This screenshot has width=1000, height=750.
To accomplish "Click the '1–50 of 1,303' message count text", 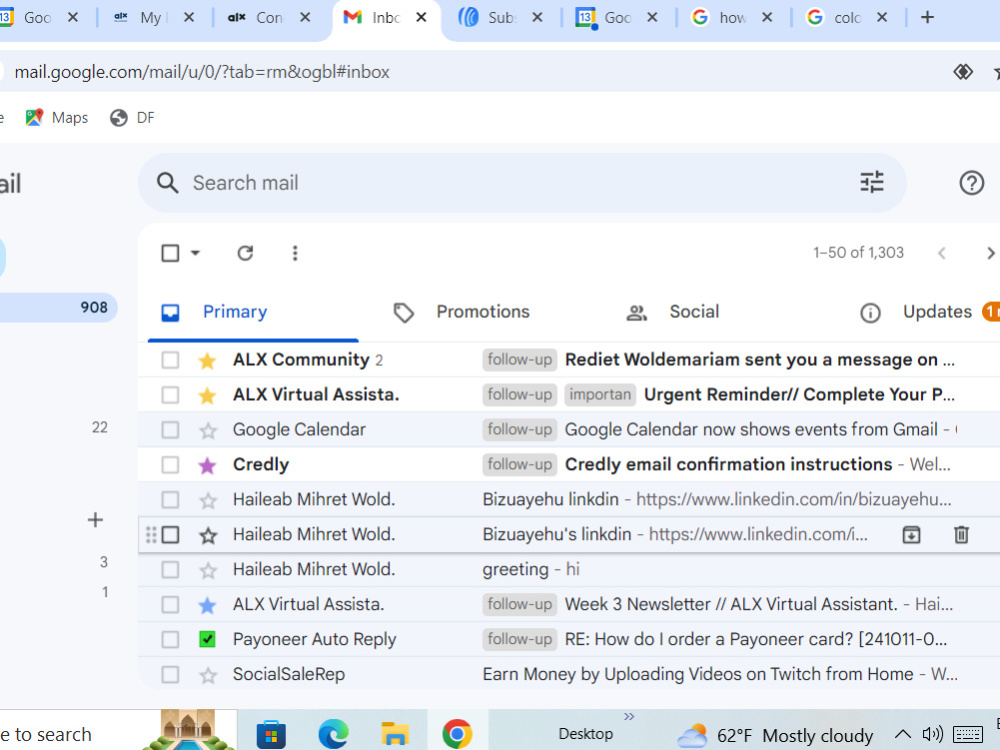I will [x=858, y=253].
